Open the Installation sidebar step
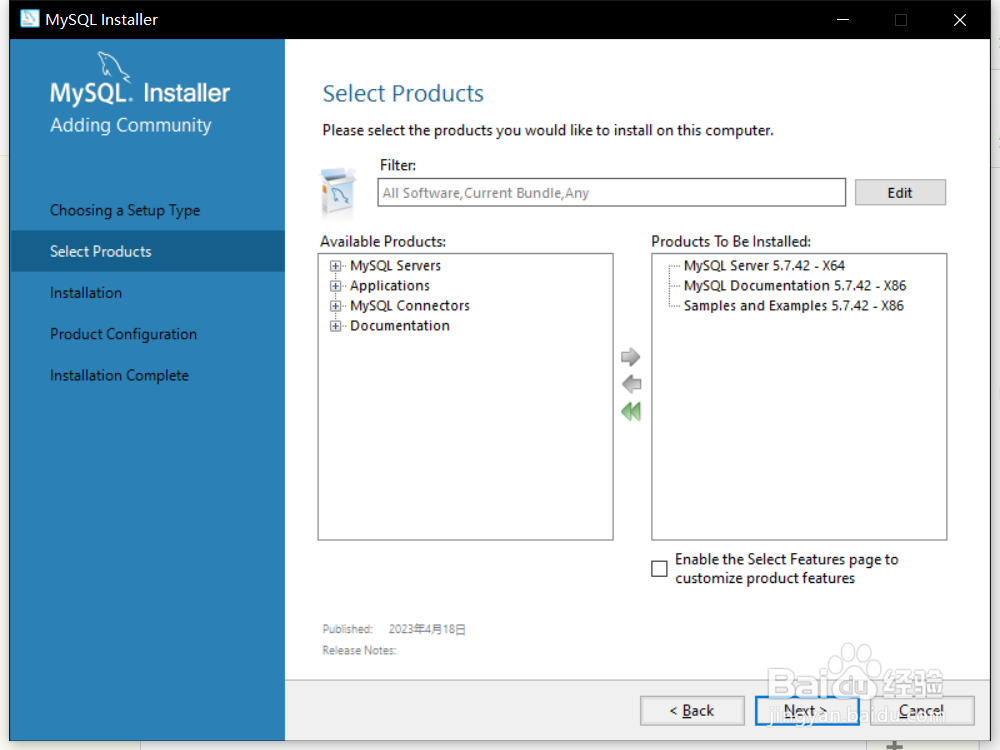Image resolution: width=1000 pixels, height=750 pixels. 86,293
